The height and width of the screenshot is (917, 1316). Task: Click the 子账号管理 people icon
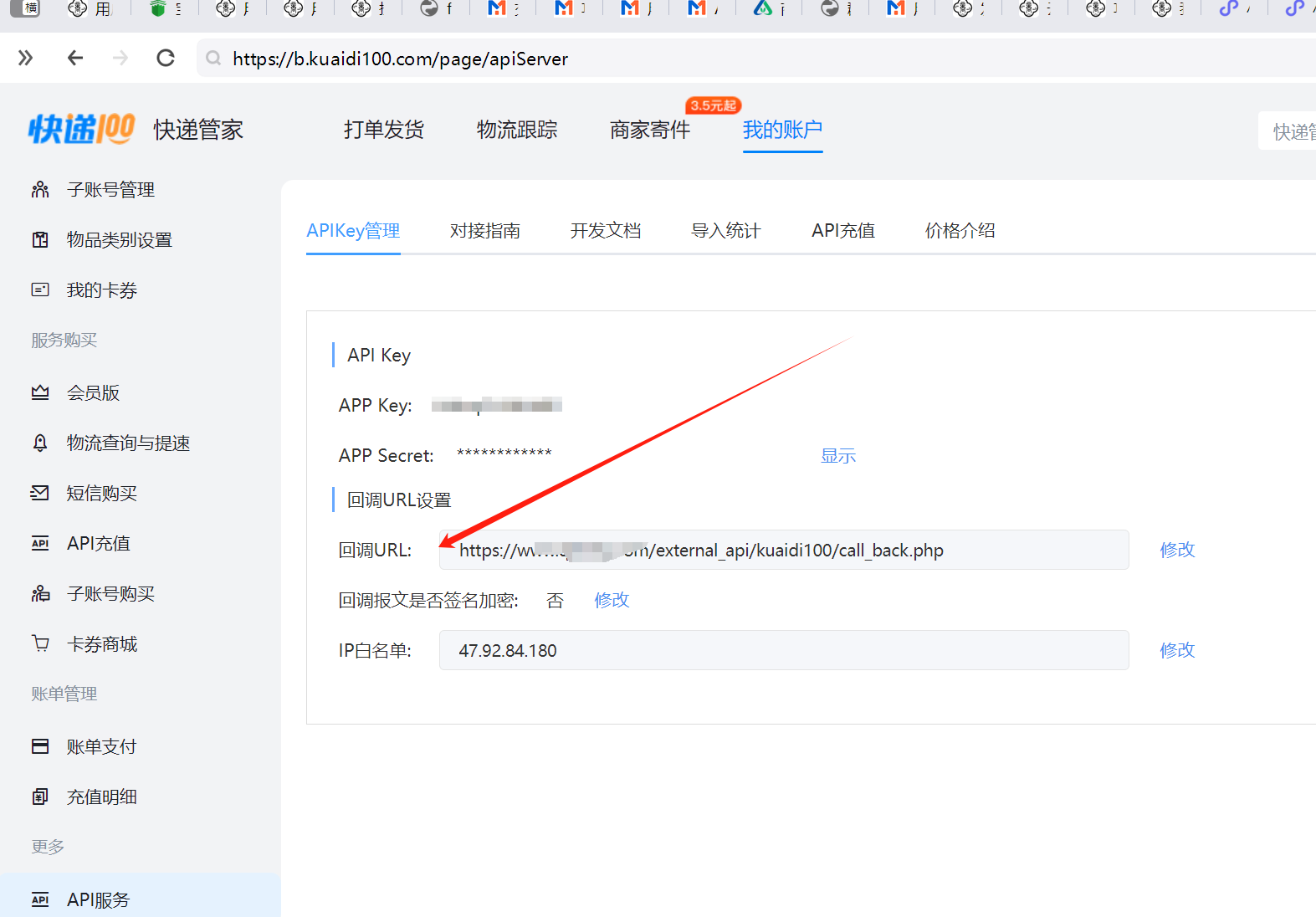(40, 190)
